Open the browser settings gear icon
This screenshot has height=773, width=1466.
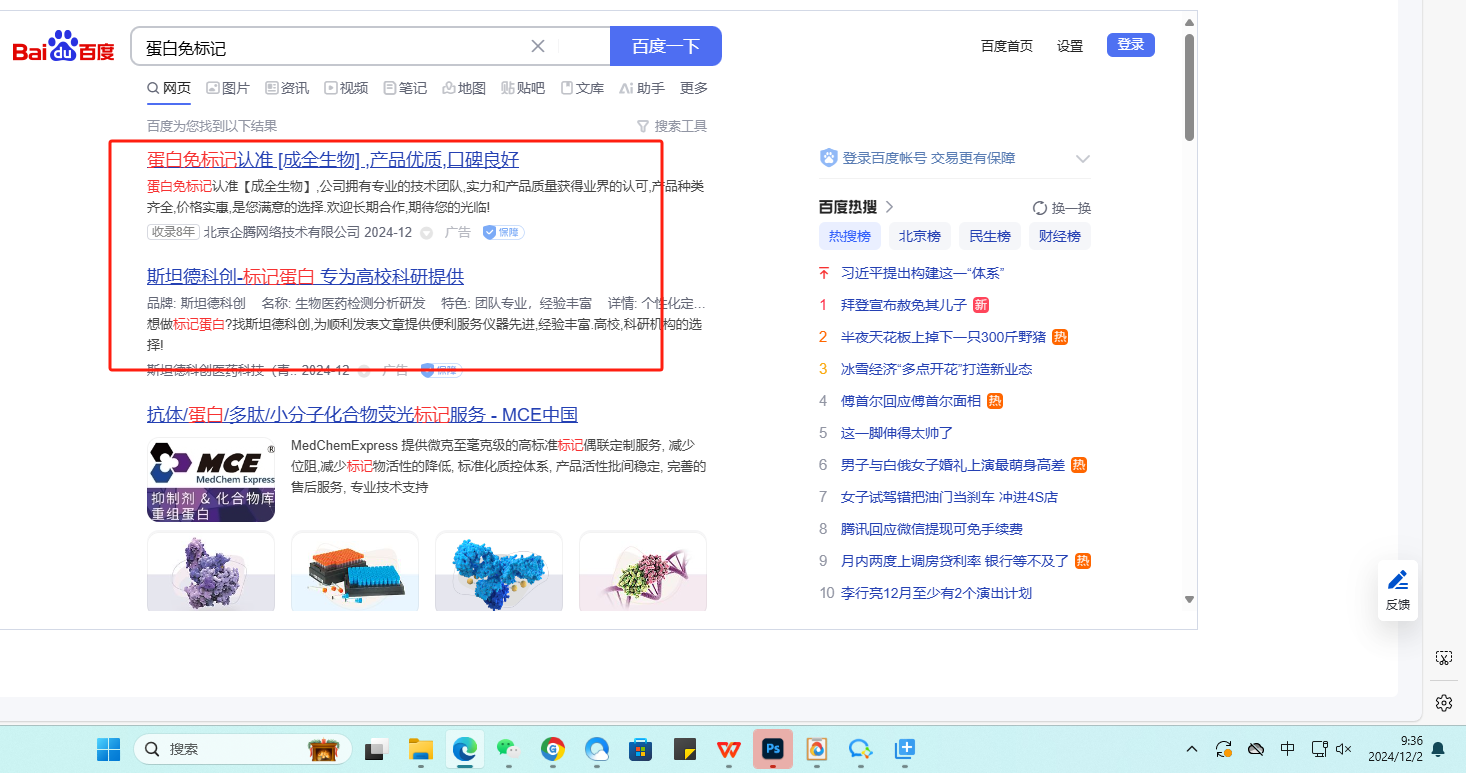click(1443, 703)
